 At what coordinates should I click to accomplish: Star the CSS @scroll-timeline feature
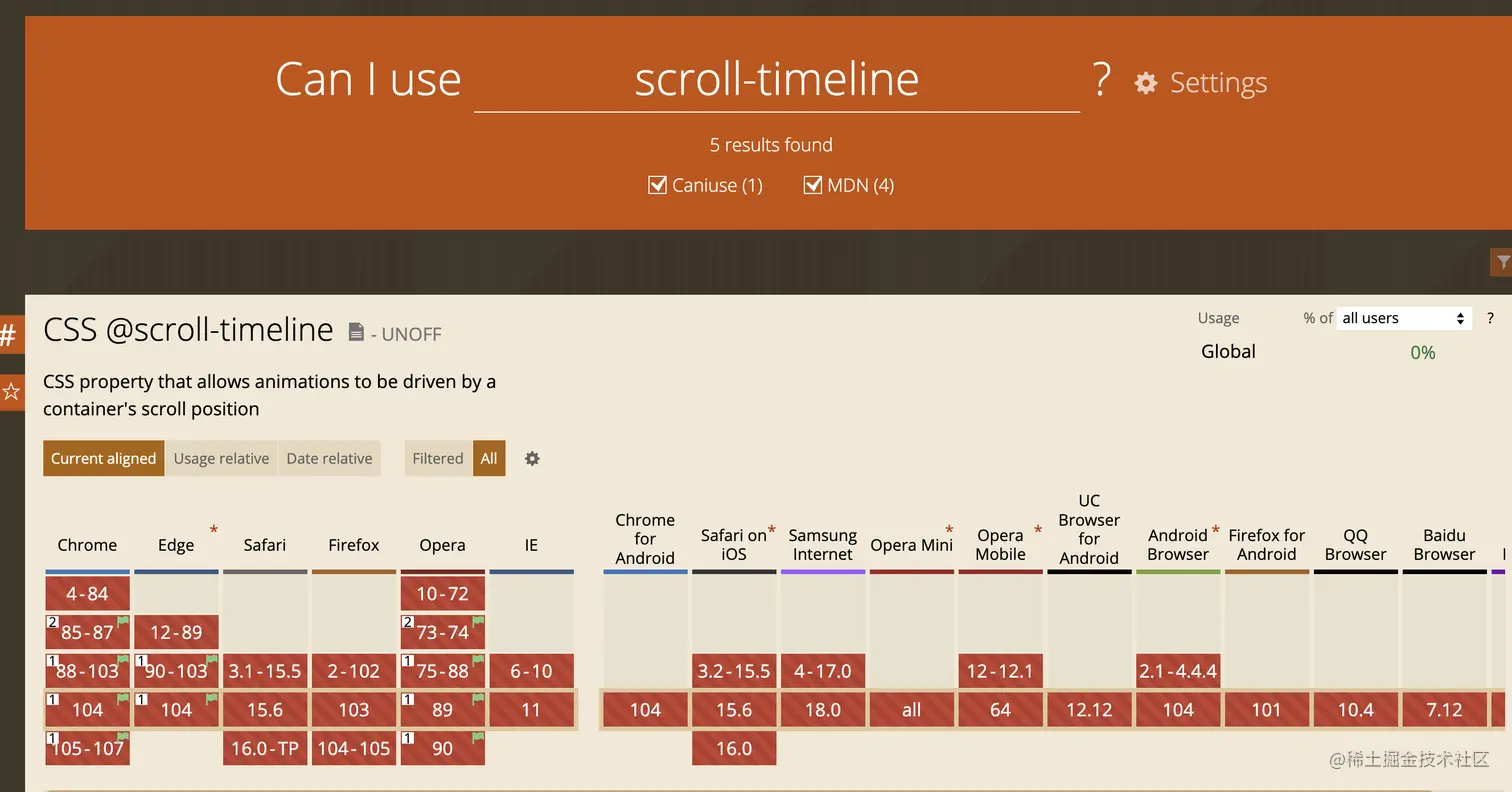click(11, 392)
